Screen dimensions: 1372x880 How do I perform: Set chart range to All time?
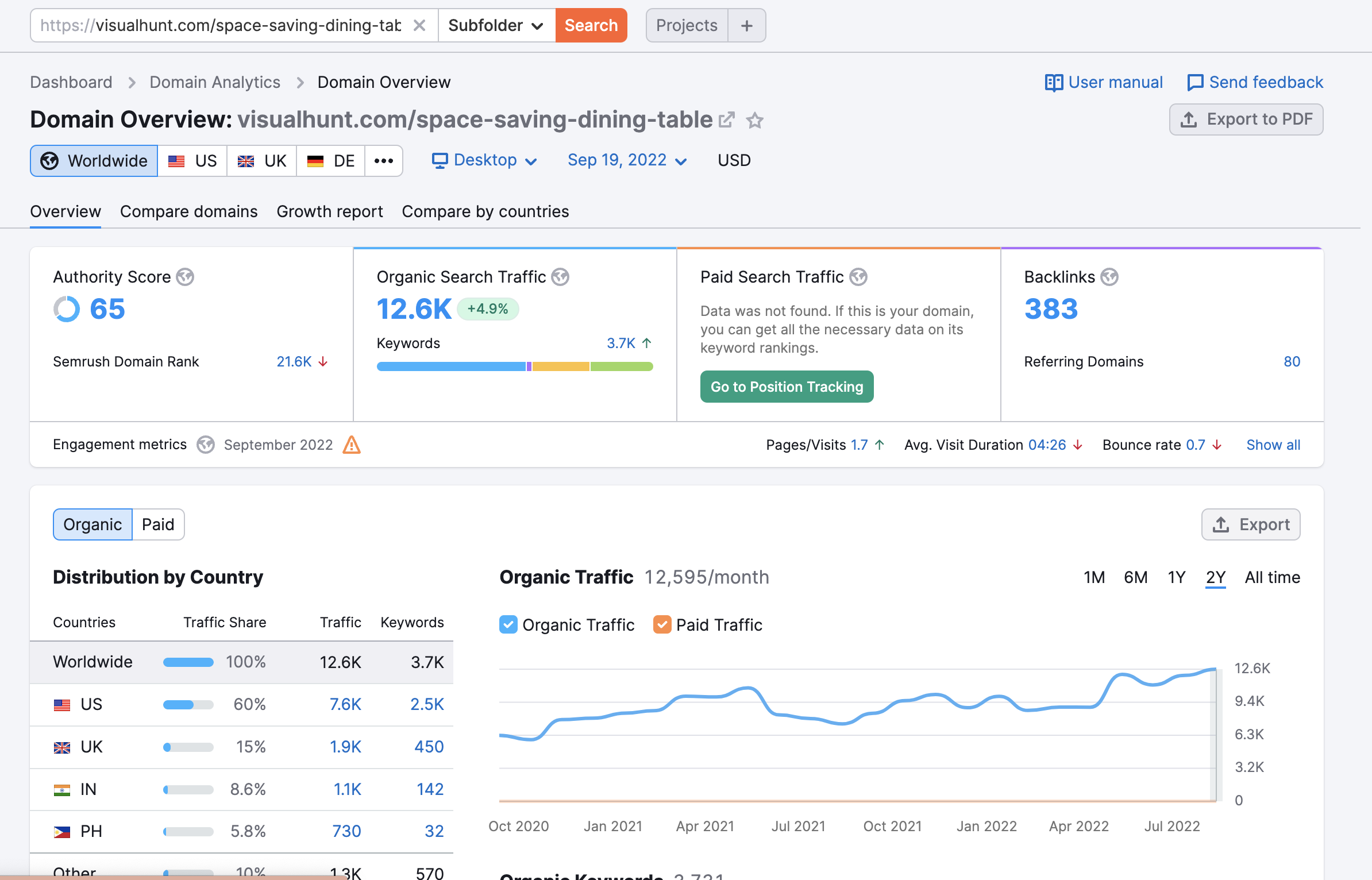coord(1272,577)
